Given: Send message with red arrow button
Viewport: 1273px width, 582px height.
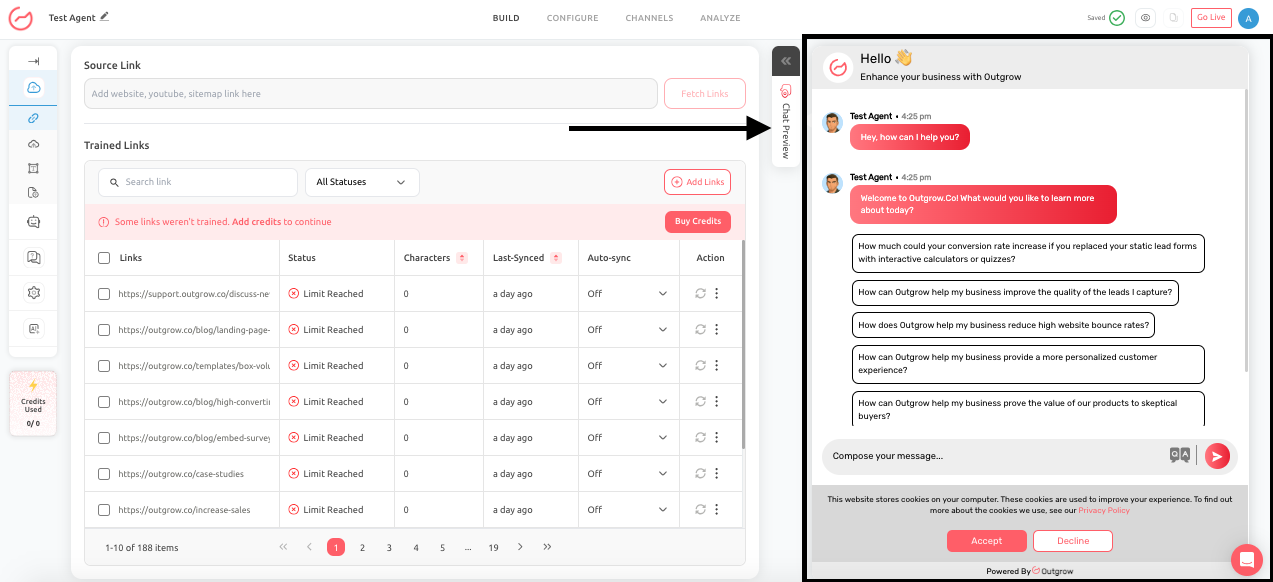Looking at the screenshot, I should click(x=1216, y=456).
